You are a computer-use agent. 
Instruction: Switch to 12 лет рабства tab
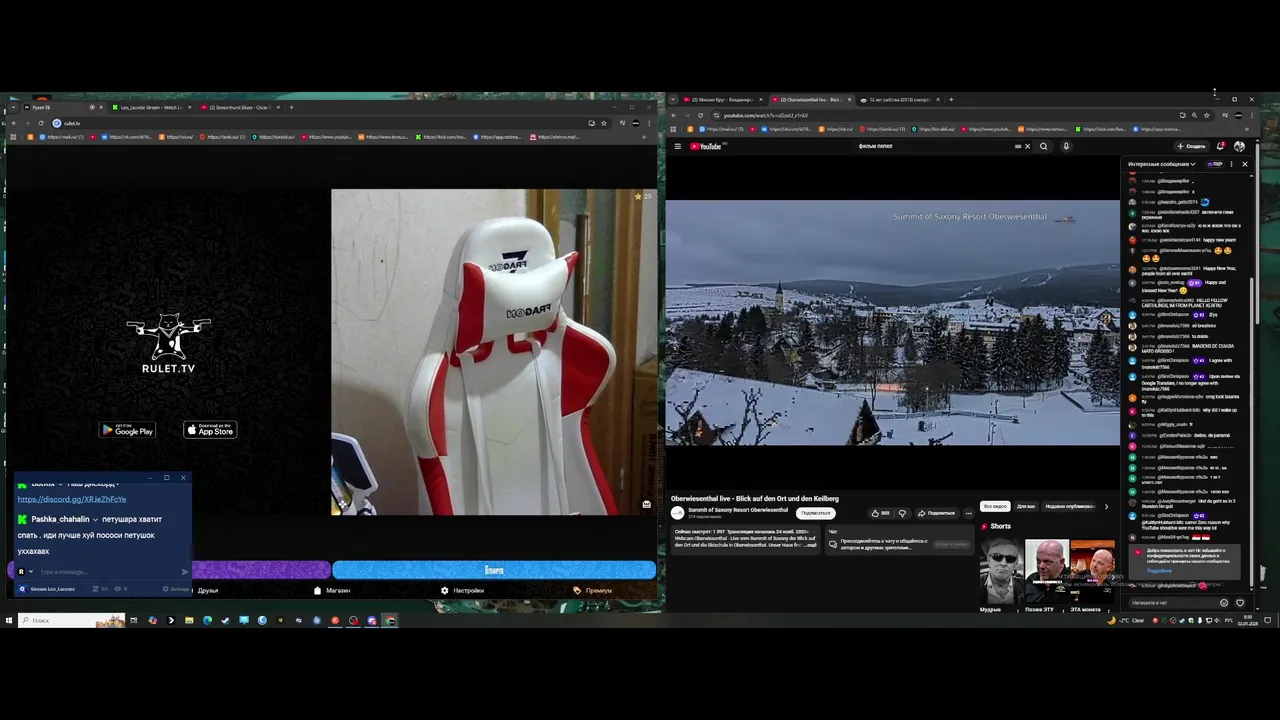(900, 99)
